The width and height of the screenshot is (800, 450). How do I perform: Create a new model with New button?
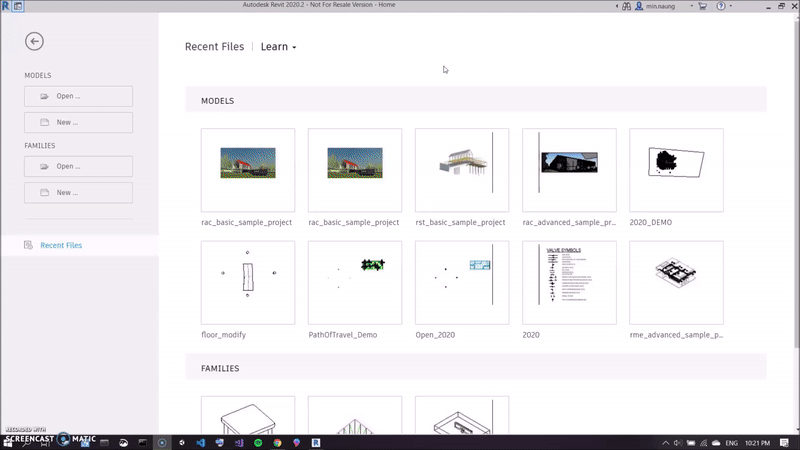pyautogui.click(x=79, y=122)
